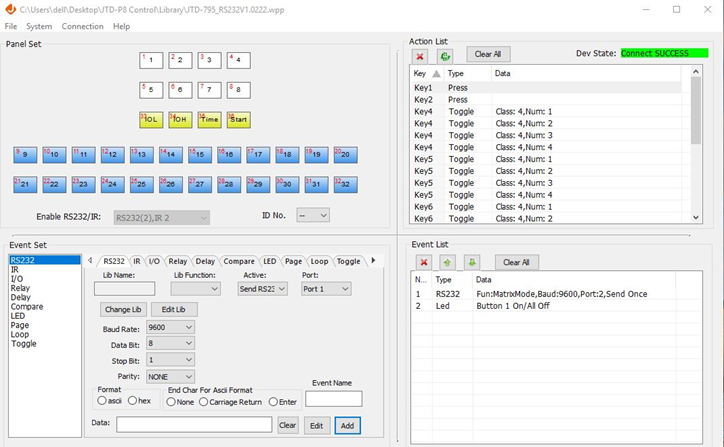Select yellow Start panel key
724x447 pixels.
tap(238, 120)
